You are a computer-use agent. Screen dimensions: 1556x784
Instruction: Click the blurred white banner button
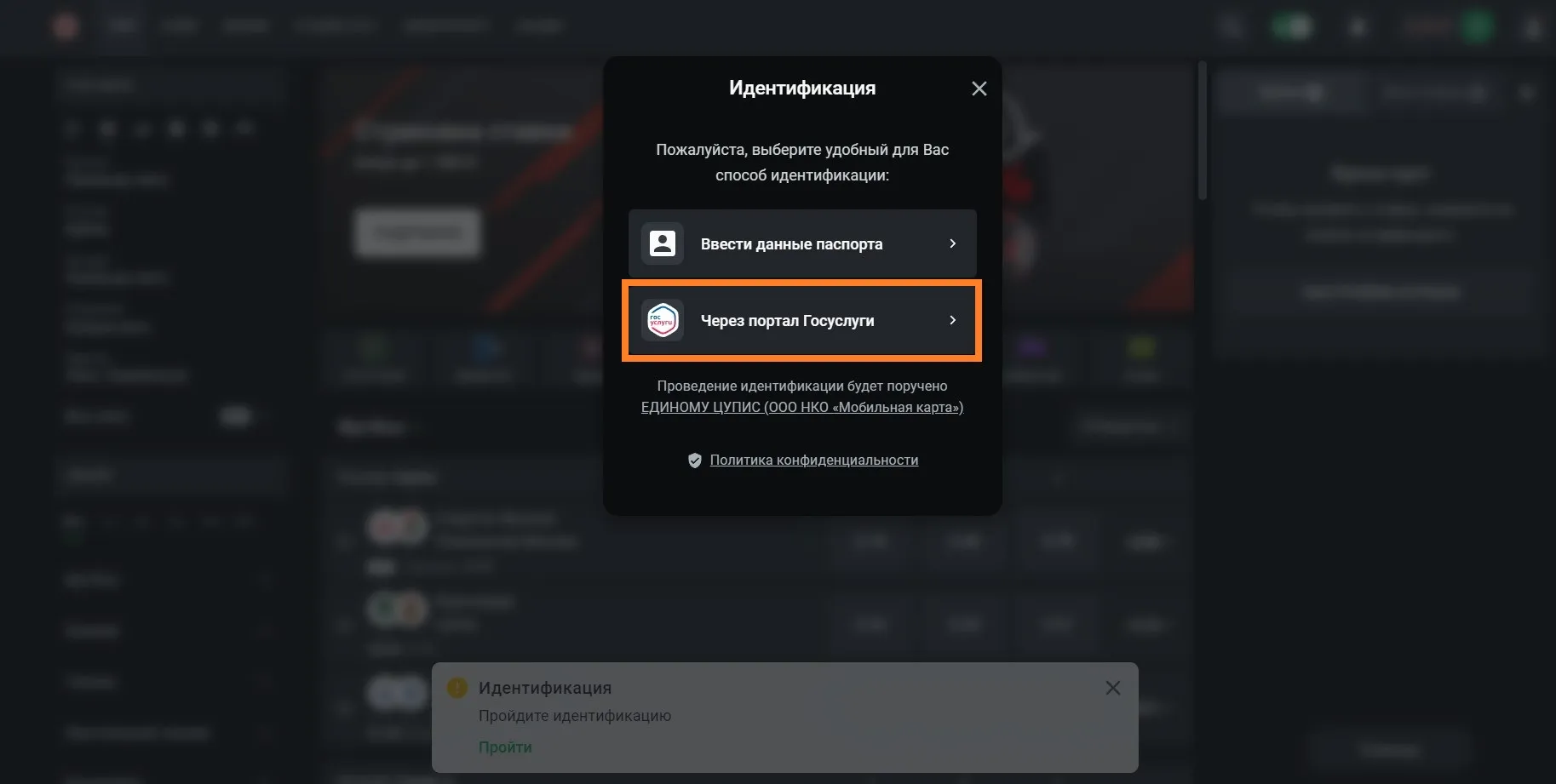point(417,232)
